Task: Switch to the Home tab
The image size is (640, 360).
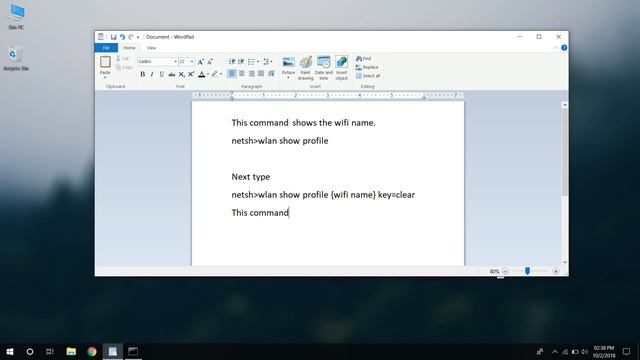Action: [129, 48]
